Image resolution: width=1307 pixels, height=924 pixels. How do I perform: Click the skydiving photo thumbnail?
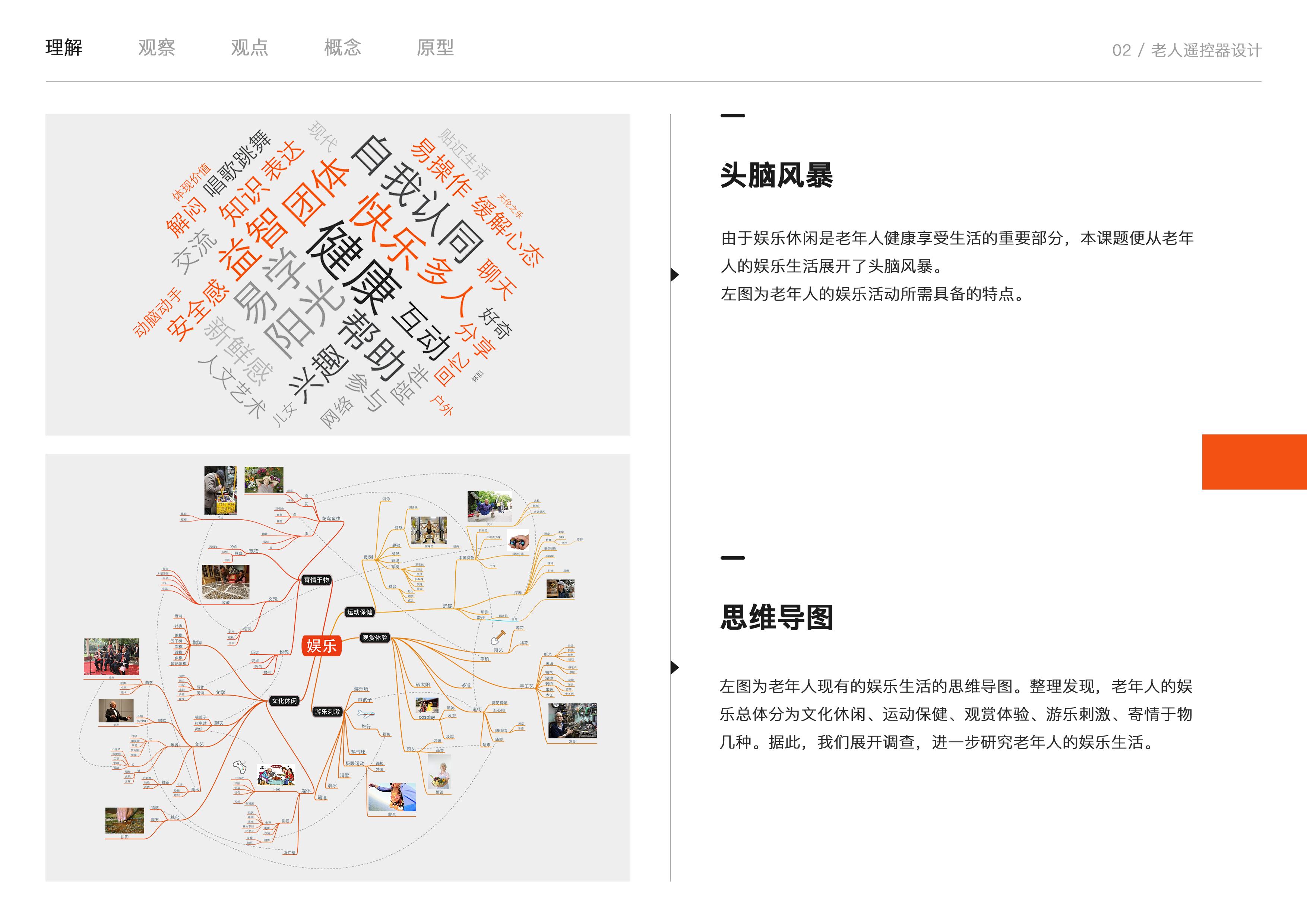click(392, 797)
